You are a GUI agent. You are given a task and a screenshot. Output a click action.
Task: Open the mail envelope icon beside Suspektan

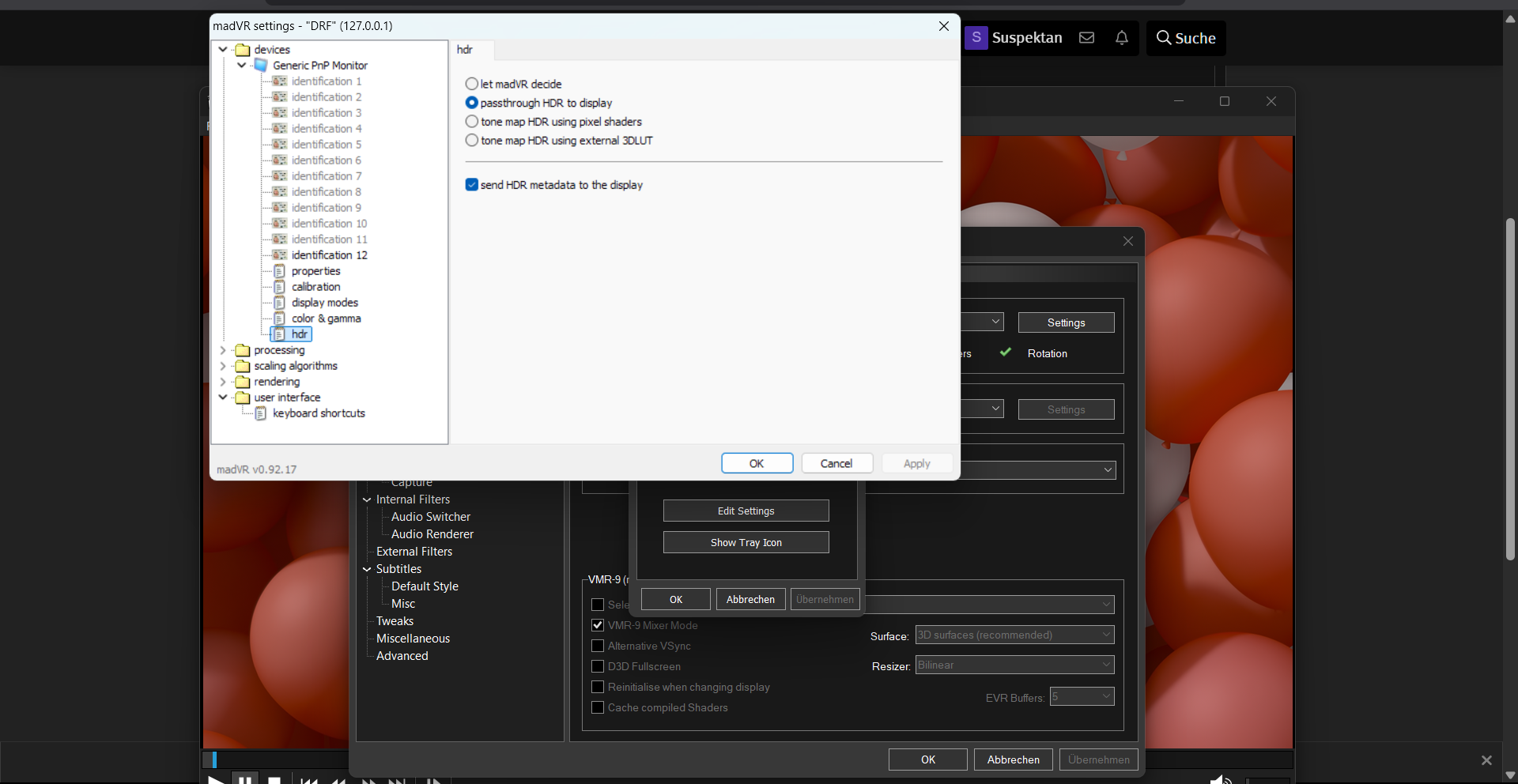pos(1086,38)
